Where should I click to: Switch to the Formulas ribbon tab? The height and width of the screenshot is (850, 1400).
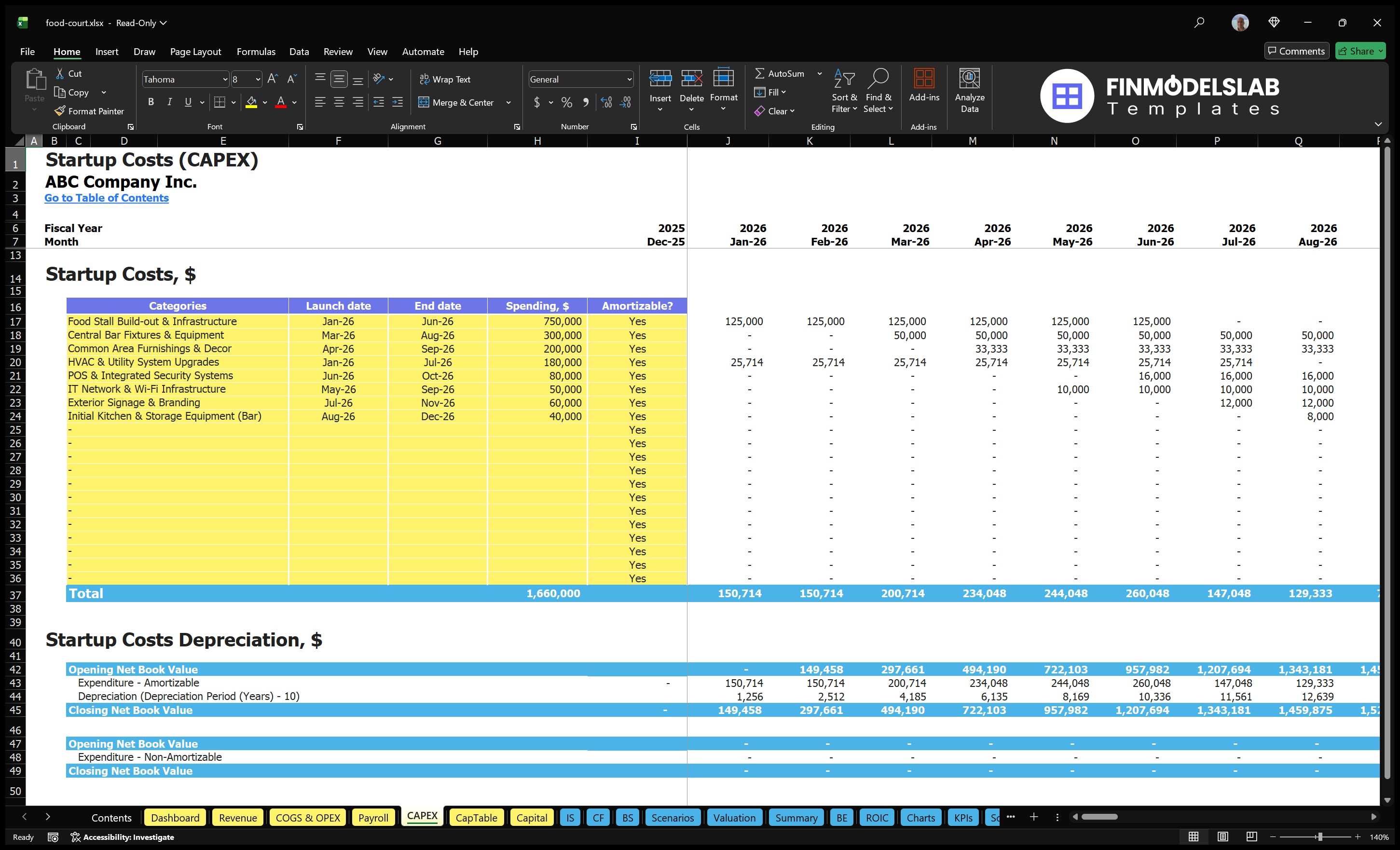click(x=256, y=51)
